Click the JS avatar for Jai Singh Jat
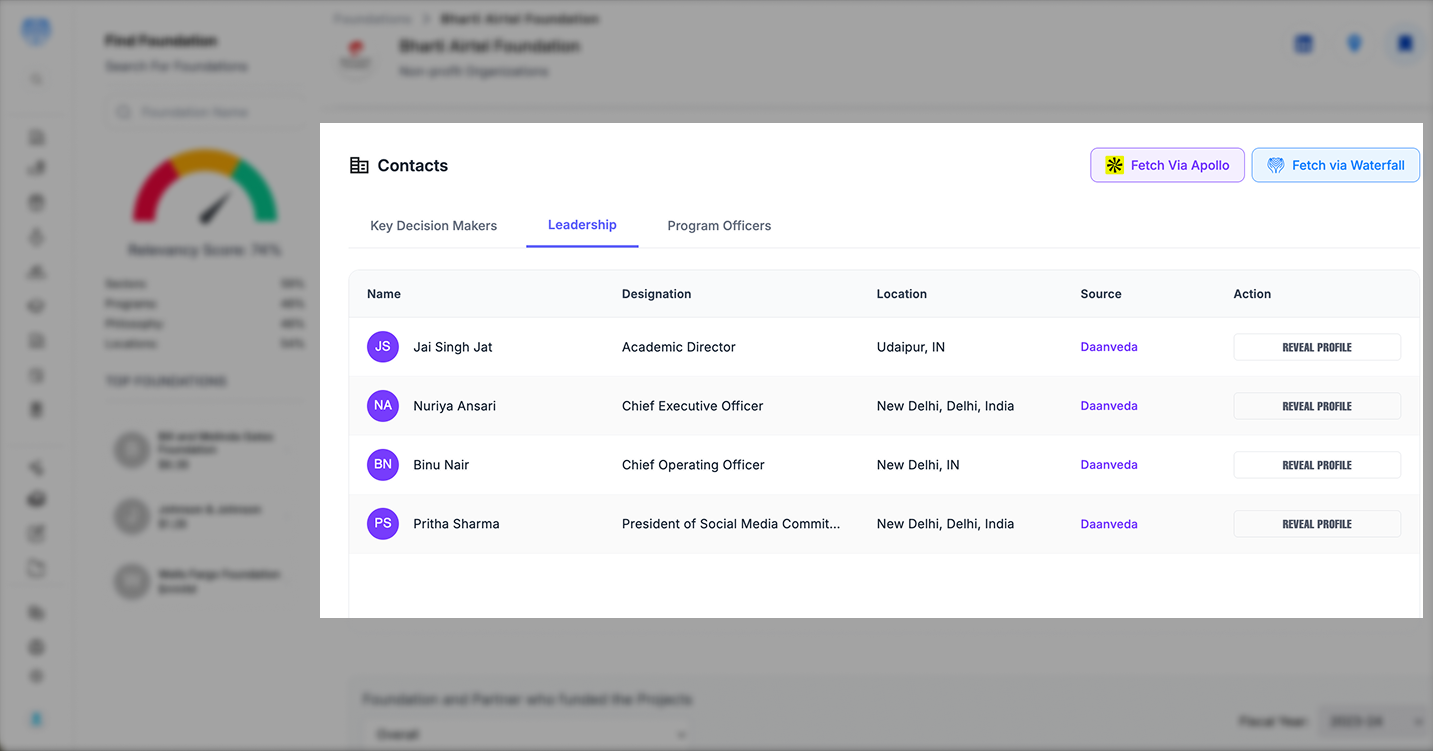Image resolution: width=1433 pixels, height=751 pixels. coord(383,347)
